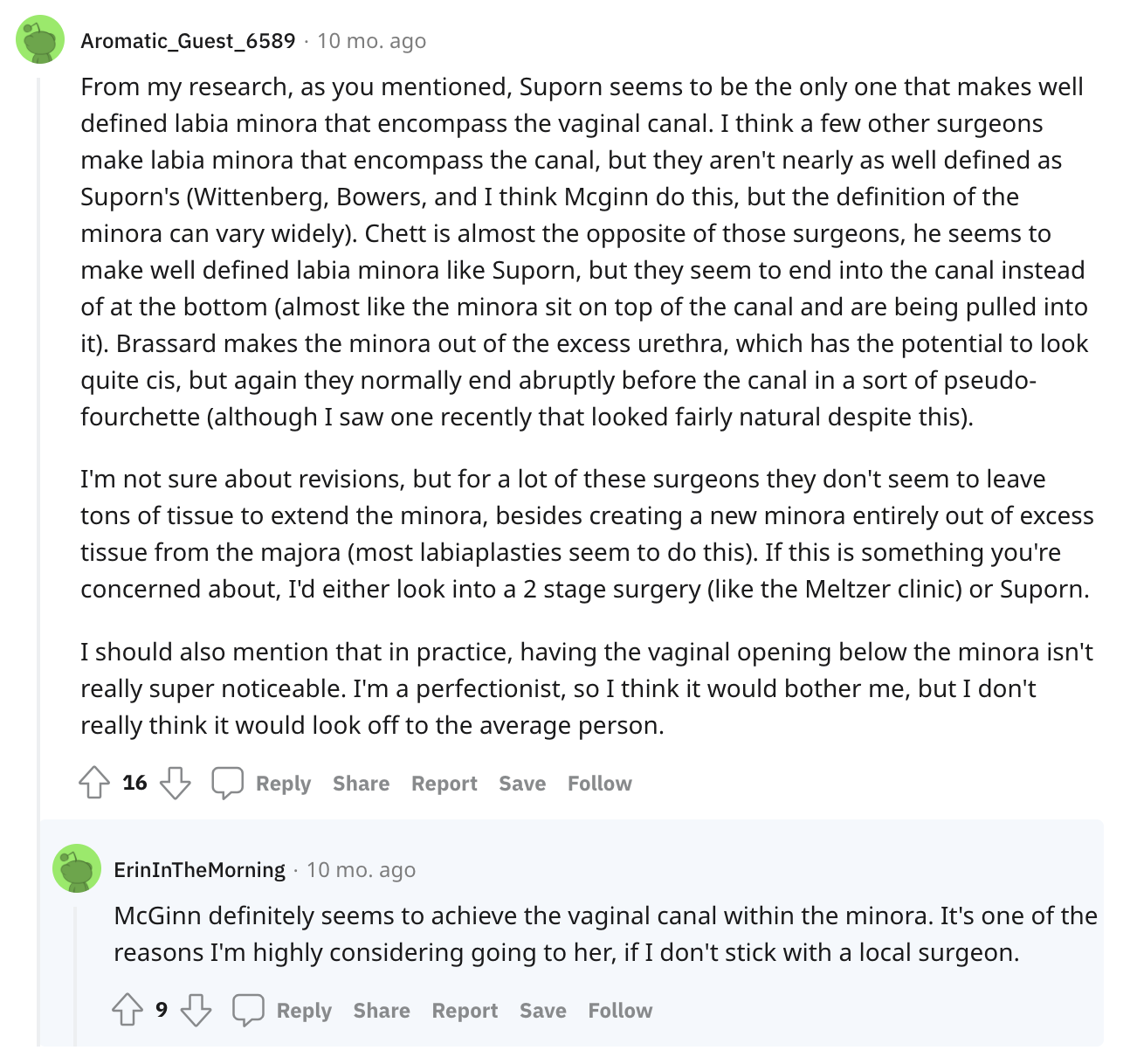This screenshot has height=1064, width=1130.
Task: Open ErinInTheMorning's user profile link
Action: coord(199,870)
